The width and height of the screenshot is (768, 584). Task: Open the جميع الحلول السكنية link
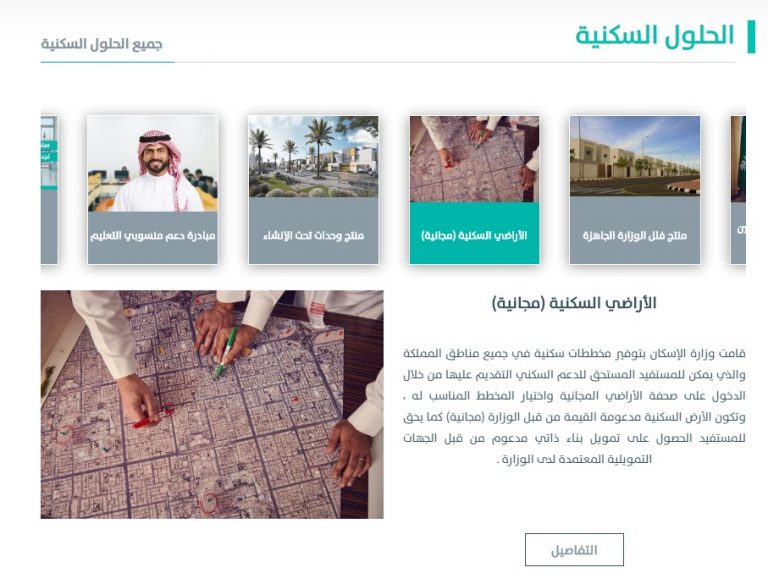pyautogui.click(x=101, y=44)
